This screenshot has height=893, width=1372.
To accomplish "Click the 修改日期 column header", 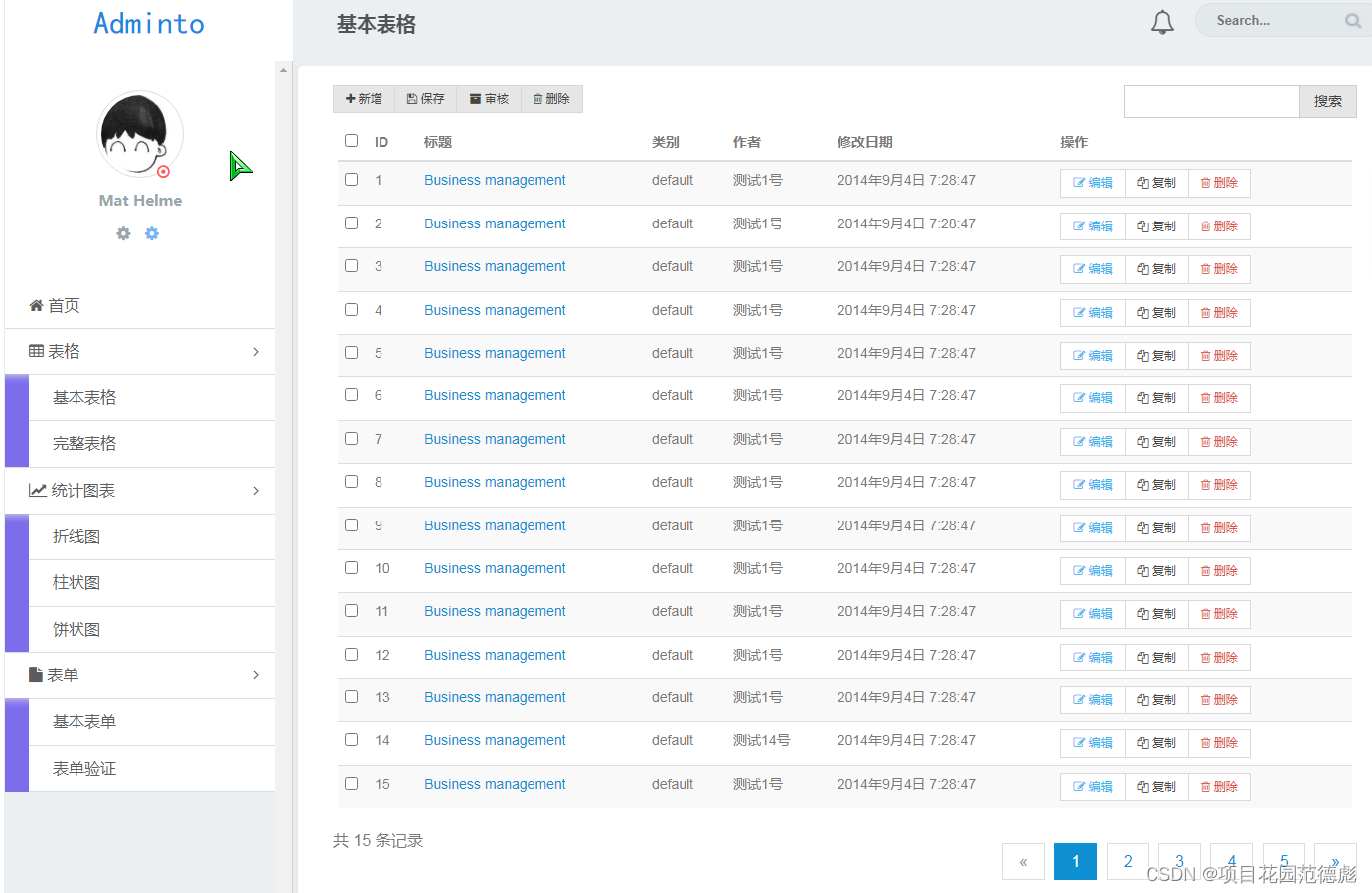I will [x=864, y=142].
